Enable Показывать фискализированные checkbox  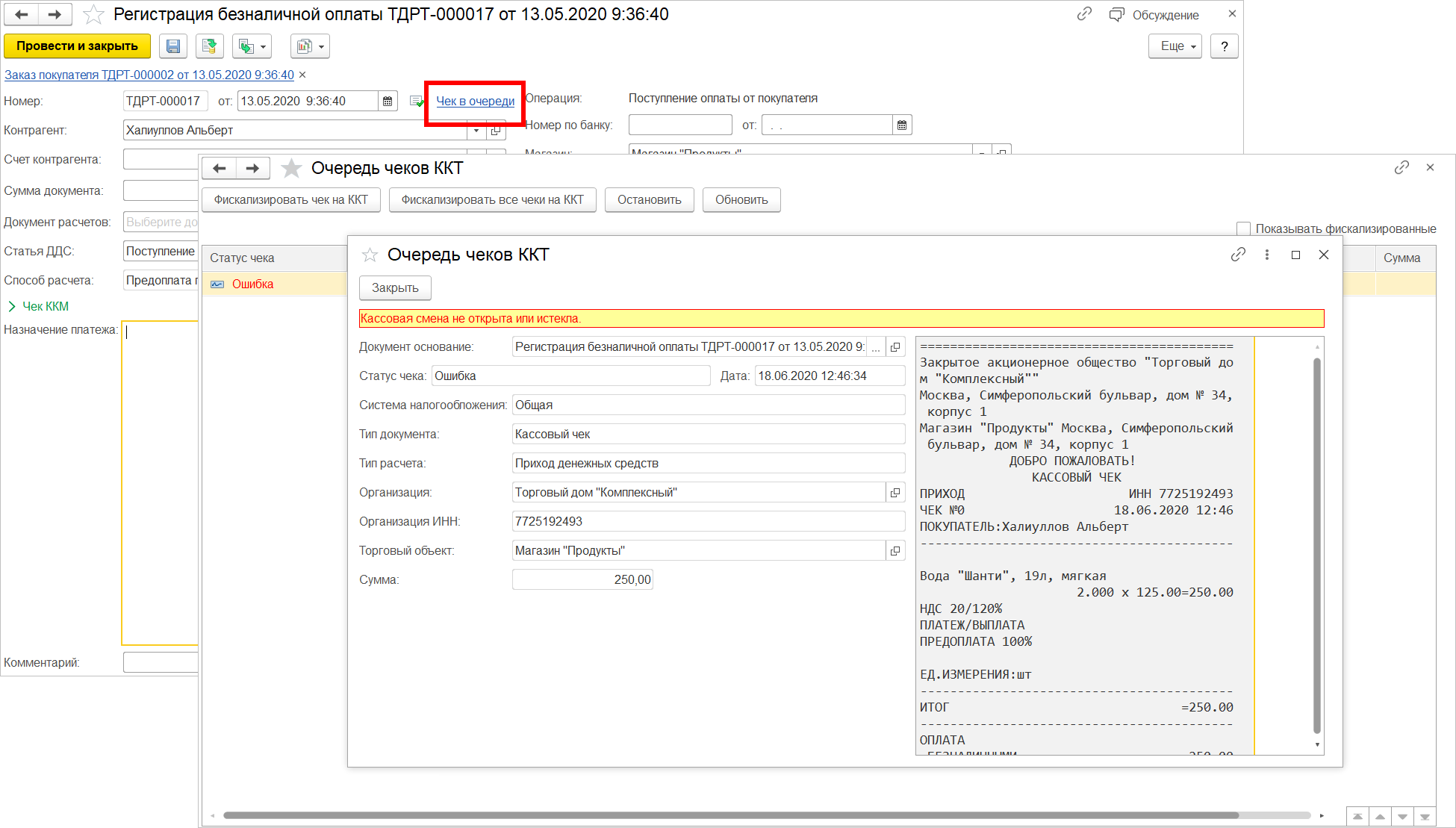[1243, 228]
